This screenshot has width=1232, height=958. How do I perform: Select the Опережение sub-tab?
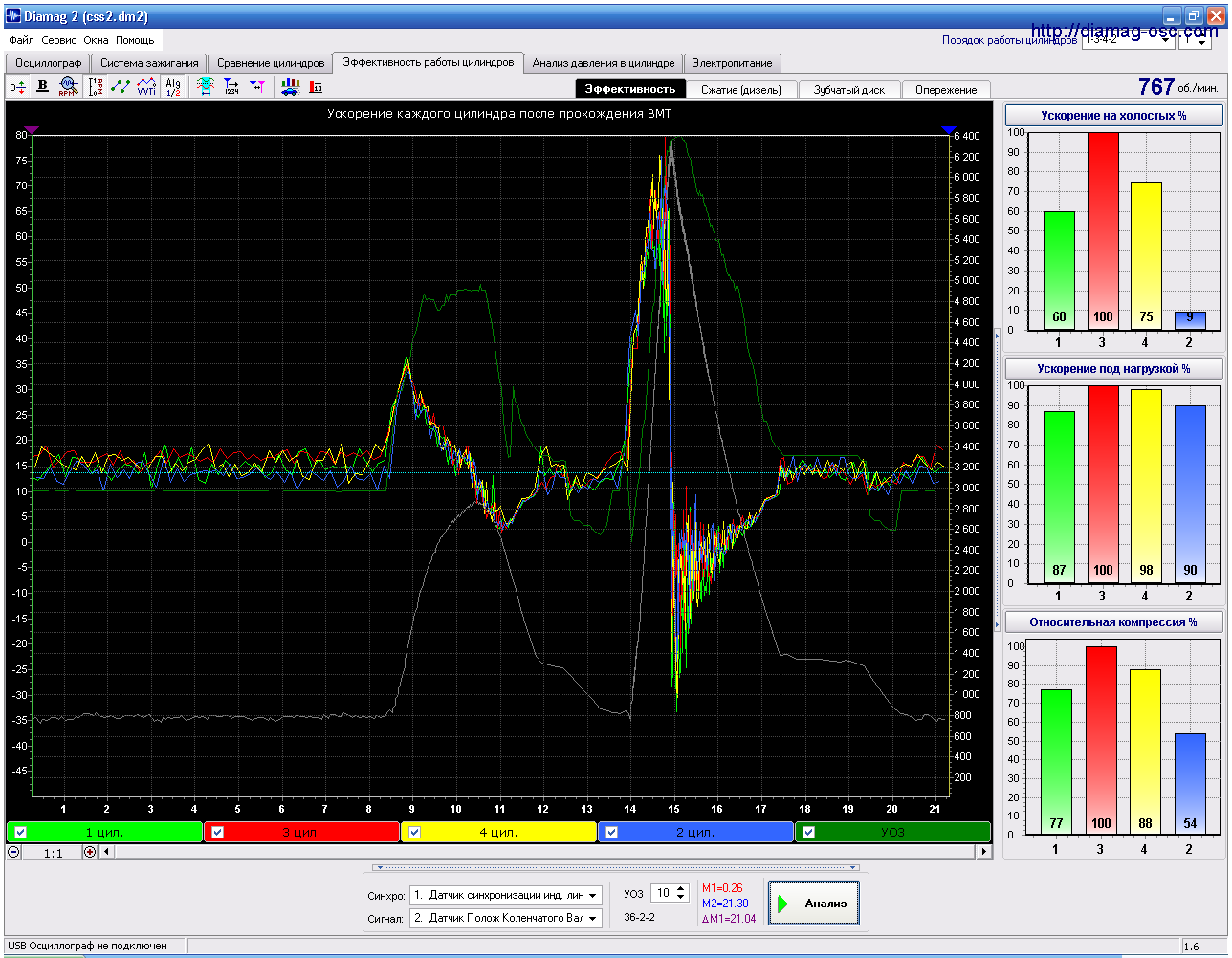point(946,89)
